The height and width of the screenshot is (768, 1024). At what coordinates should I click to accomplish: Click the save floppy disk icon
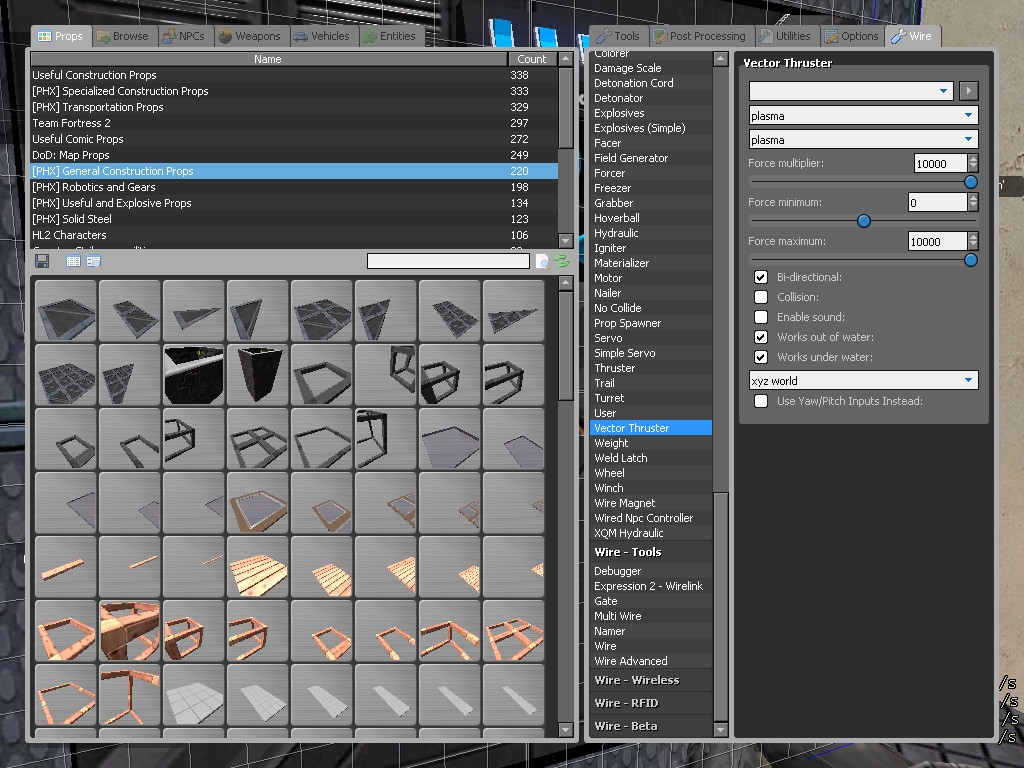tap(42, 261)
